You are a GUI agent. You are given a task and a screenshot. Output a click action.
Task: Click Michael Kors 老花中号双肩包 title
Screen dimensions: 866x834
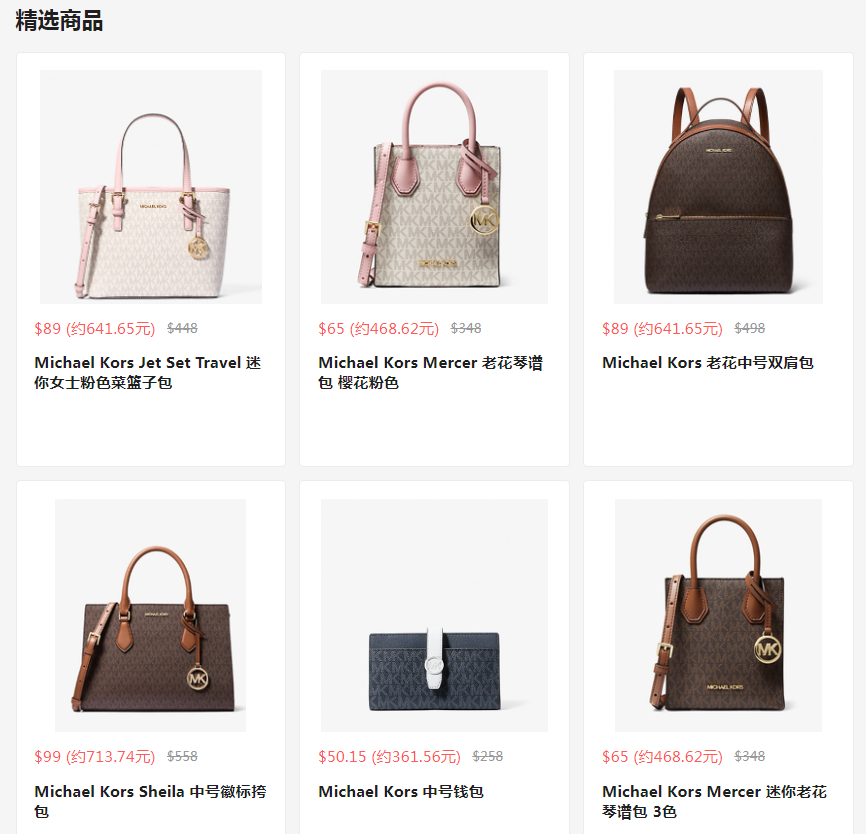[707, 363]
